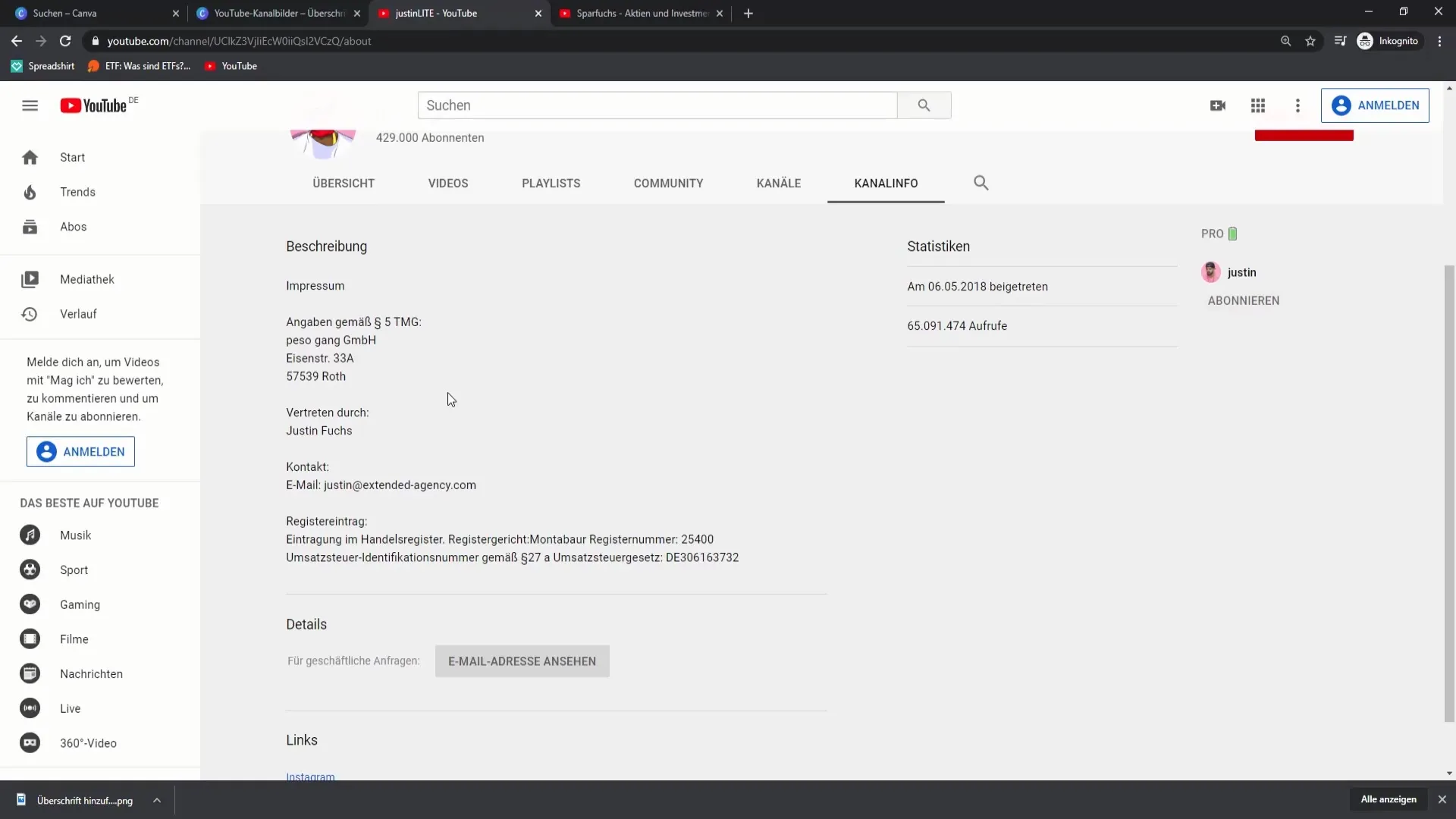
Task: Switch to the VIDEOS tab
Action: (448, 184)
